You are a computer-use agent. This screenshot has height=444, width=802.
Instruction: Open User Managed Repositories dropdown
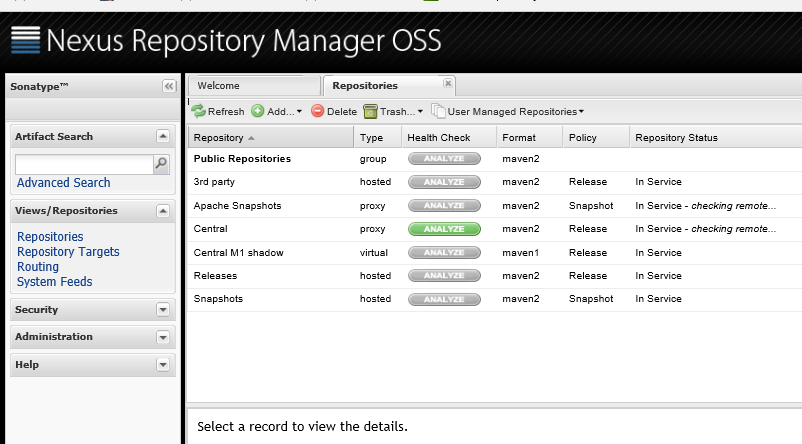coord(514,112)
